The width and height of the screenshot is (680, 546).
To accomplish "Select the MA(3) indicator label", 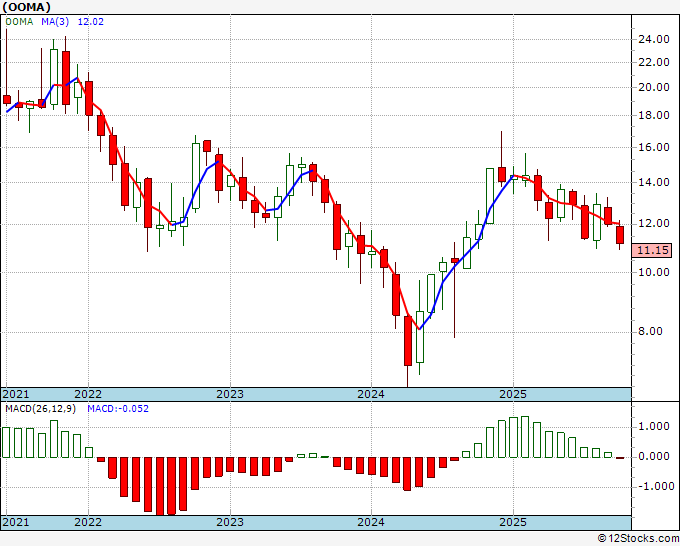I will pos(55,21).
